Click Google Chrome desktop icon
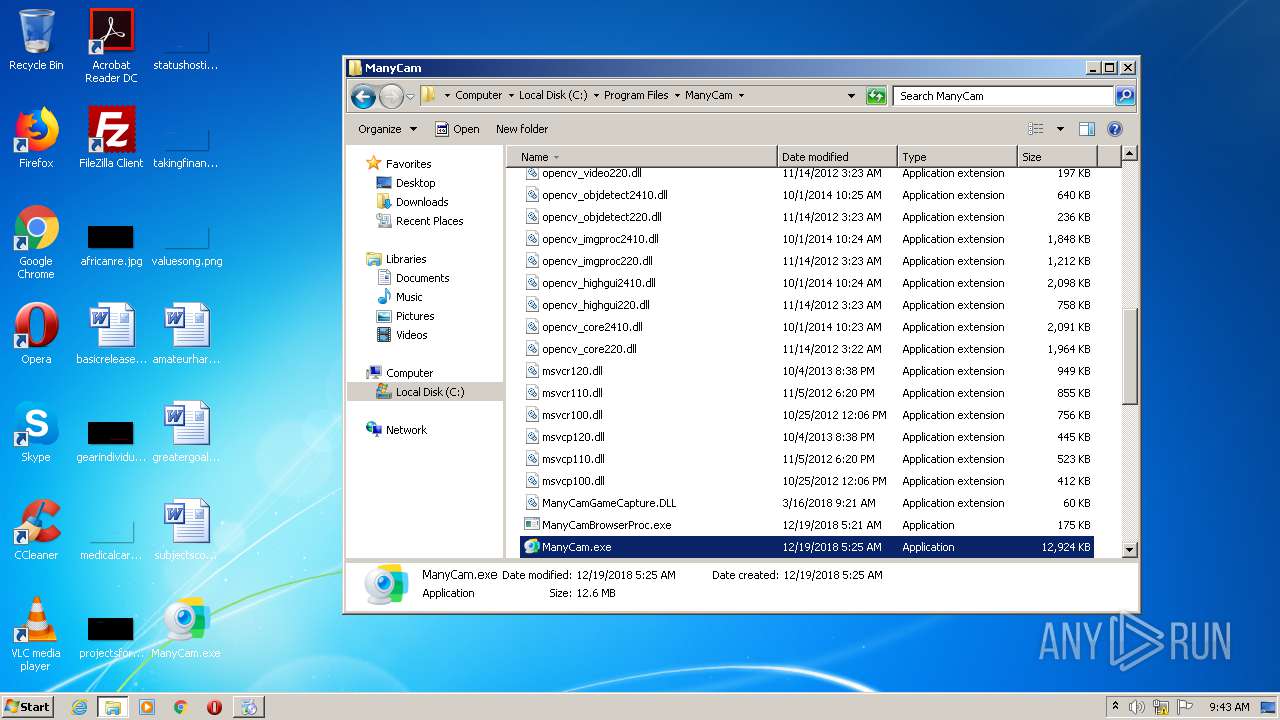 [36, 242]
